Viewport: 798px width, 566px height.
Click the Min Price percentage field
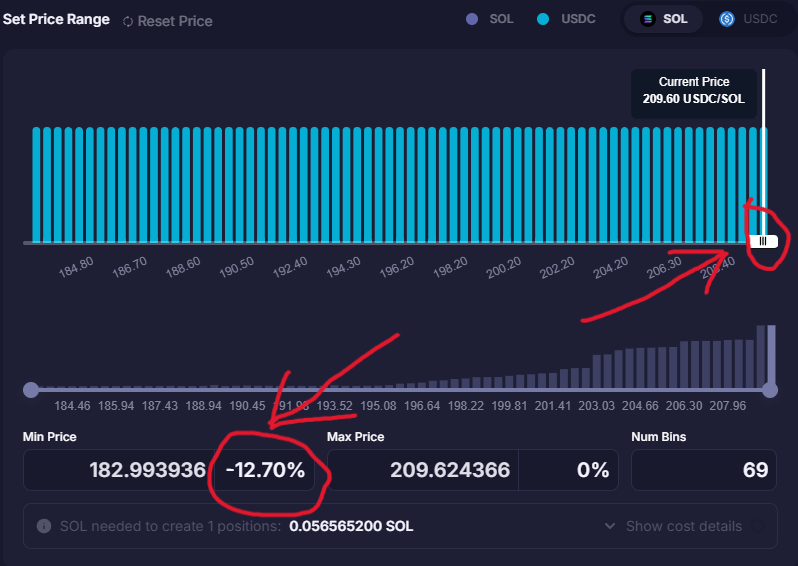point(265,470)
